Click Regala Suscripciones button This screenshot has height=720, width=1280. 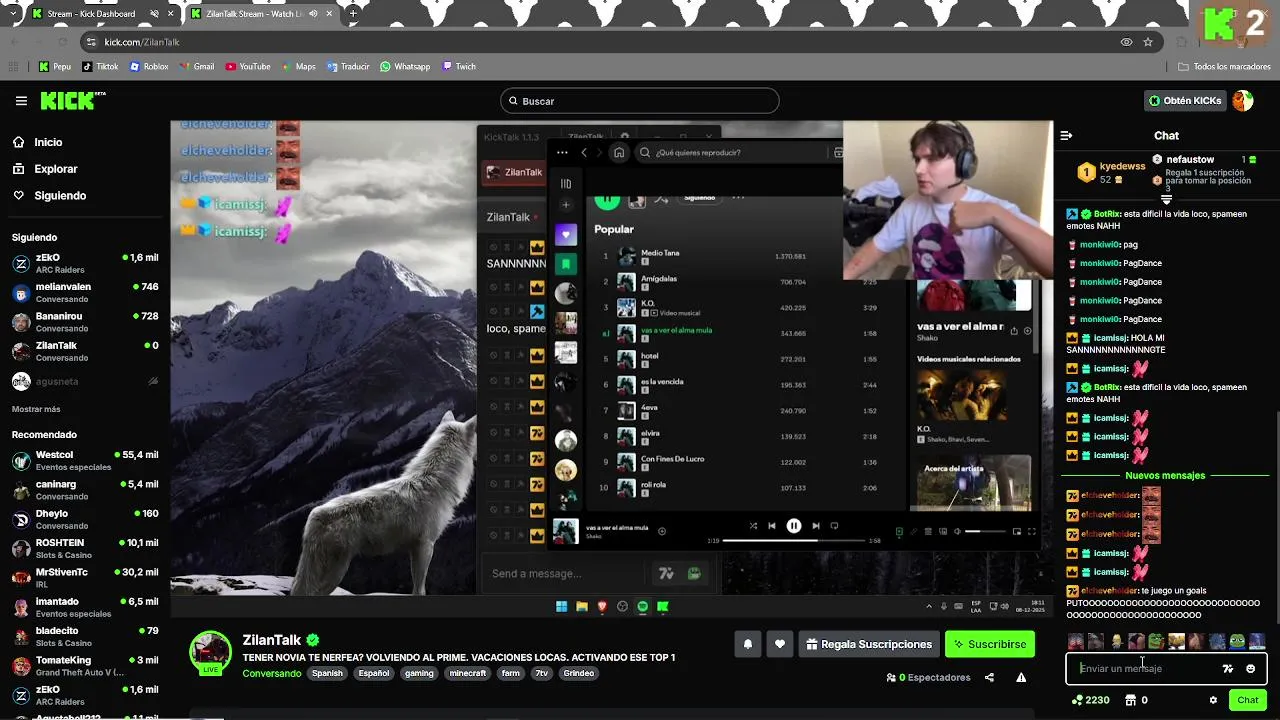(869, 644)
